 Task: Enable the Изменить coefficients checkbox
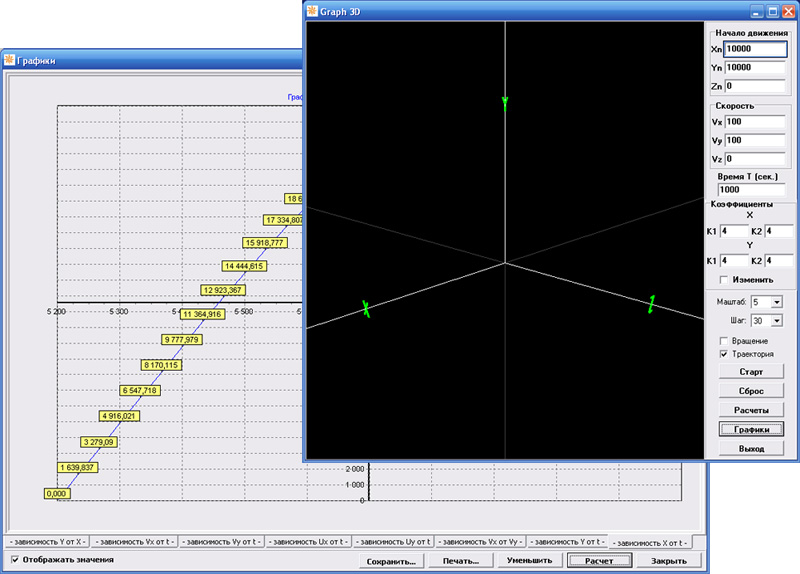point(723,281)
